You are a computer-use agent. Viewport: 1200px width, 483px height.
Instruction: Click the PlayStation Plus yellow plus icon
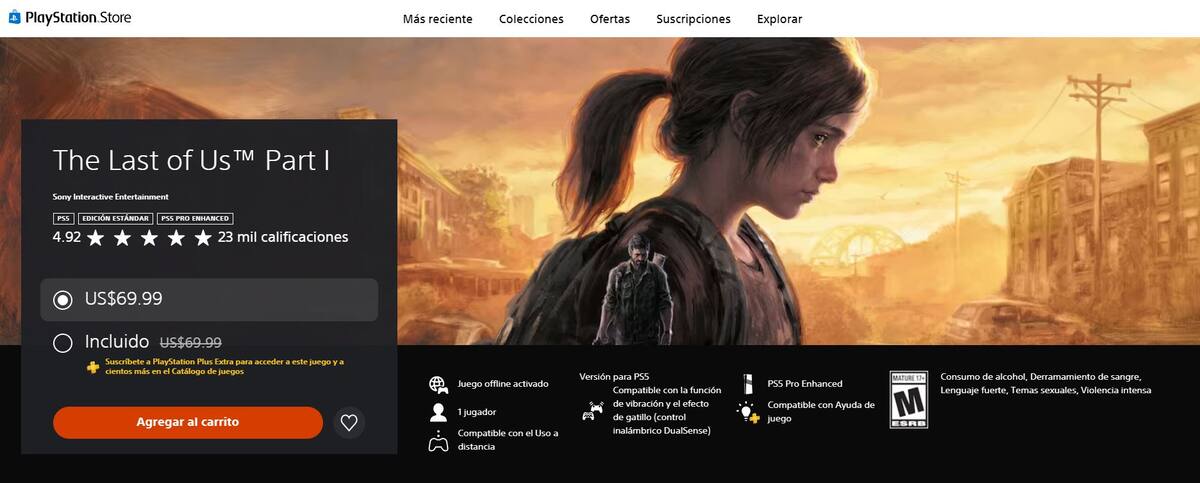[93, 367]
